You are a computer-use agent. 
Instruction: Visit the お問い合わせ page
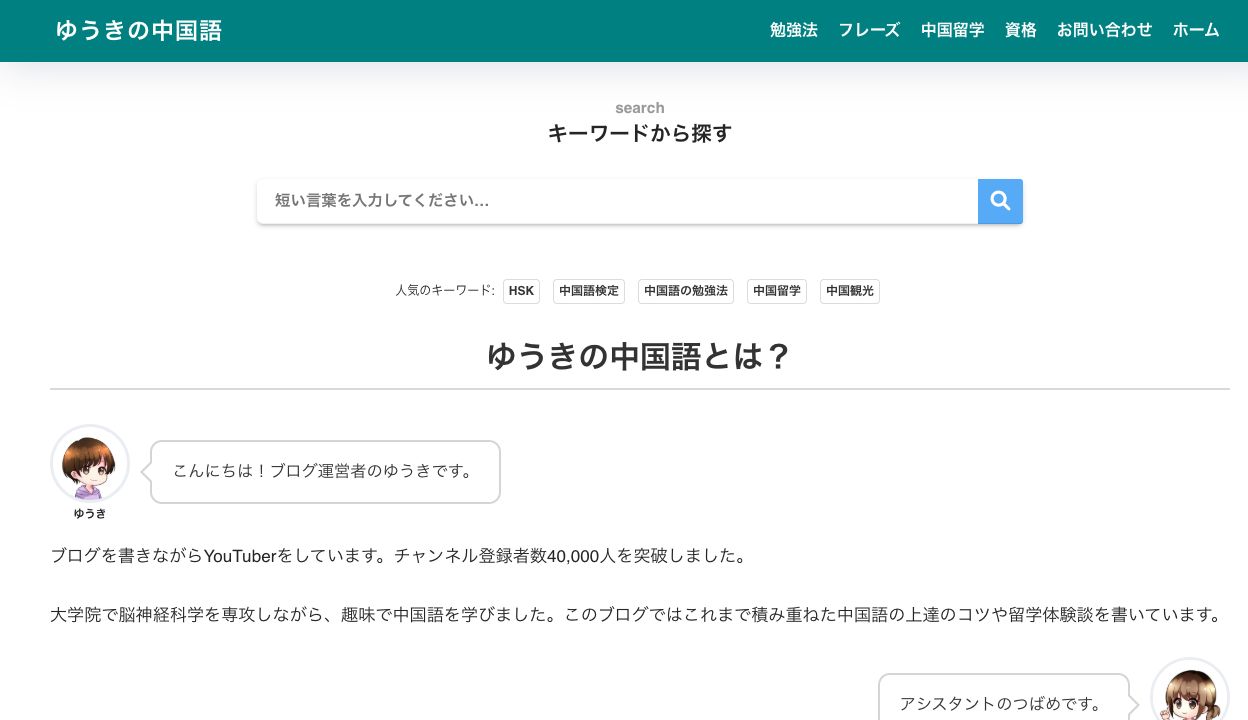(x=1105, y=30)
